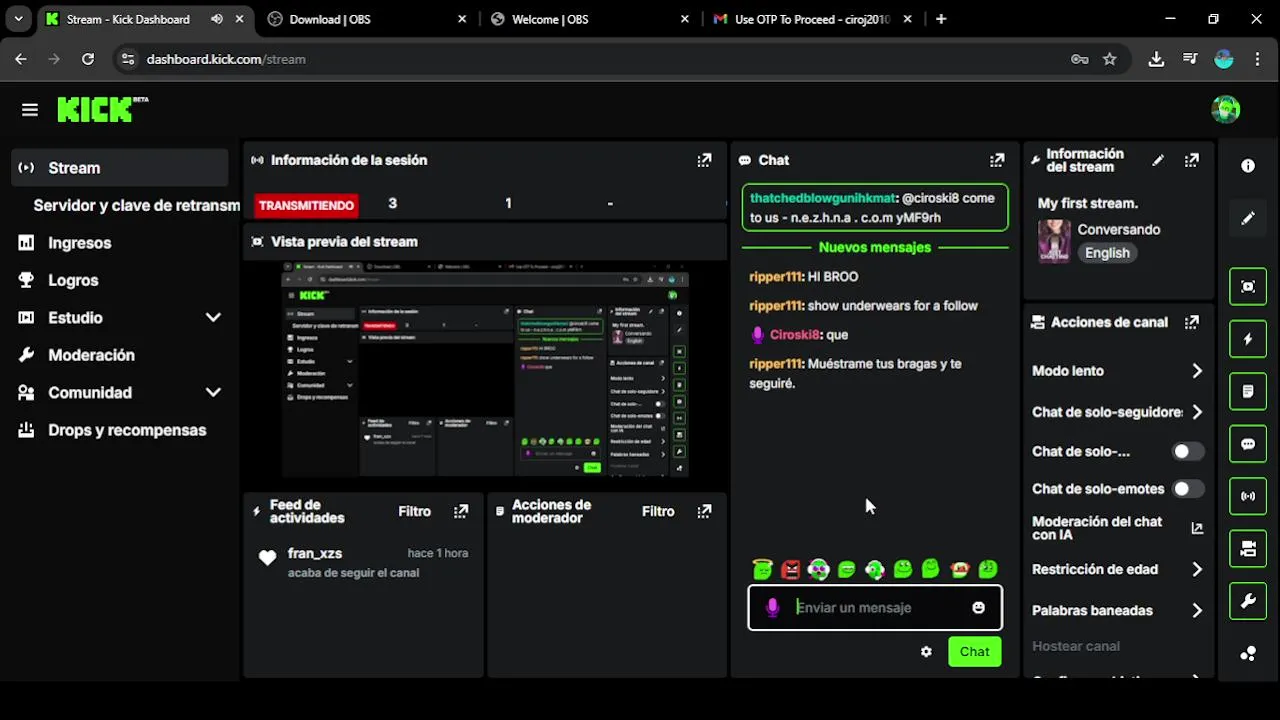
Task: Toggle channel actions widget in right sidebar
Action: 1248,548
